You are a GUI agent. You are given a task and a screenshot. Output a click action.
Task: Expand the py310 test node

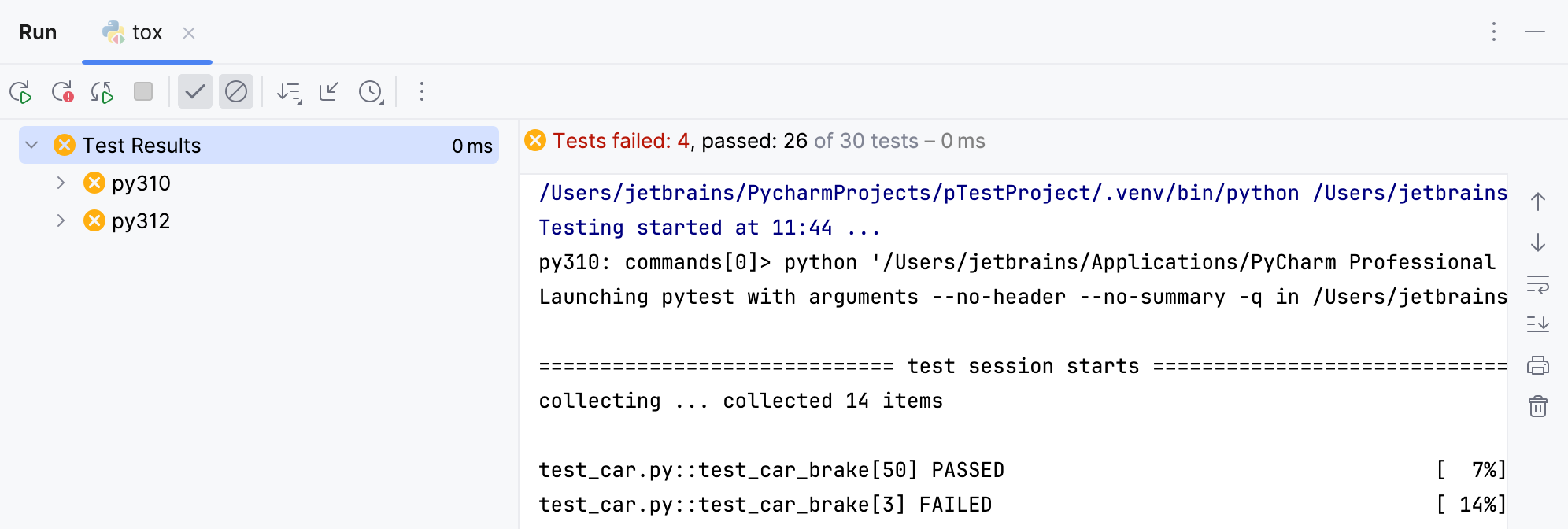click(61, 183)
